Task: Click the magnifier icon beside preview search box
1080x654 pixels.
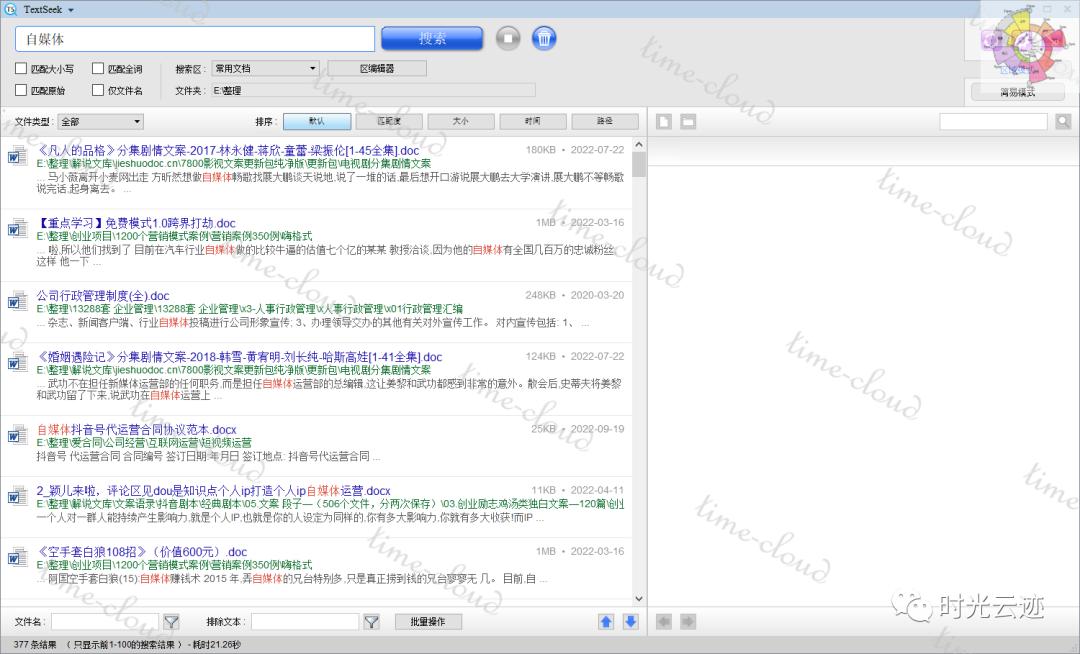Action: tap(1063, 120)
